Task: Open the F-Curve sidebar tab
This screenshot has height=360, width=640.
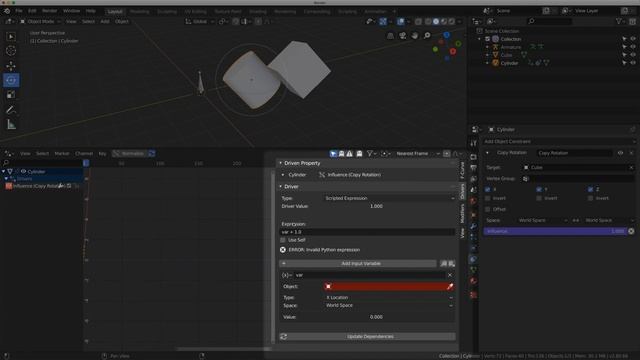Action: click(x=462, y=170)
